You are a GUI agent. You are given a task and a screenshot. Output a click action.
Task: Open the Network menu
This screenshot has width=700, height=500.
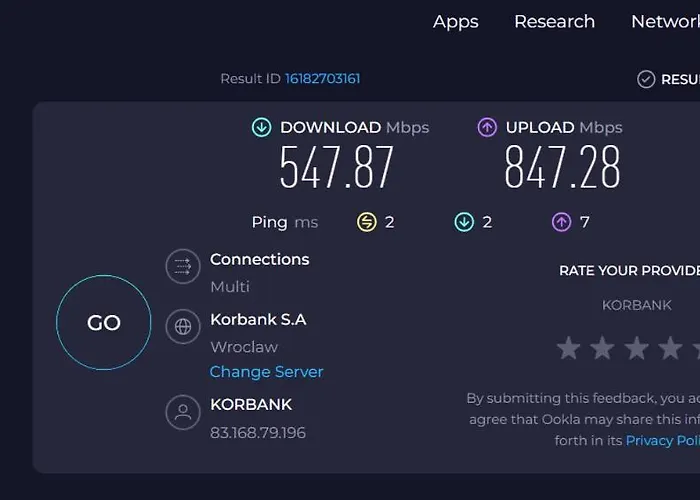pyautogui.click(x=664, y=21)
